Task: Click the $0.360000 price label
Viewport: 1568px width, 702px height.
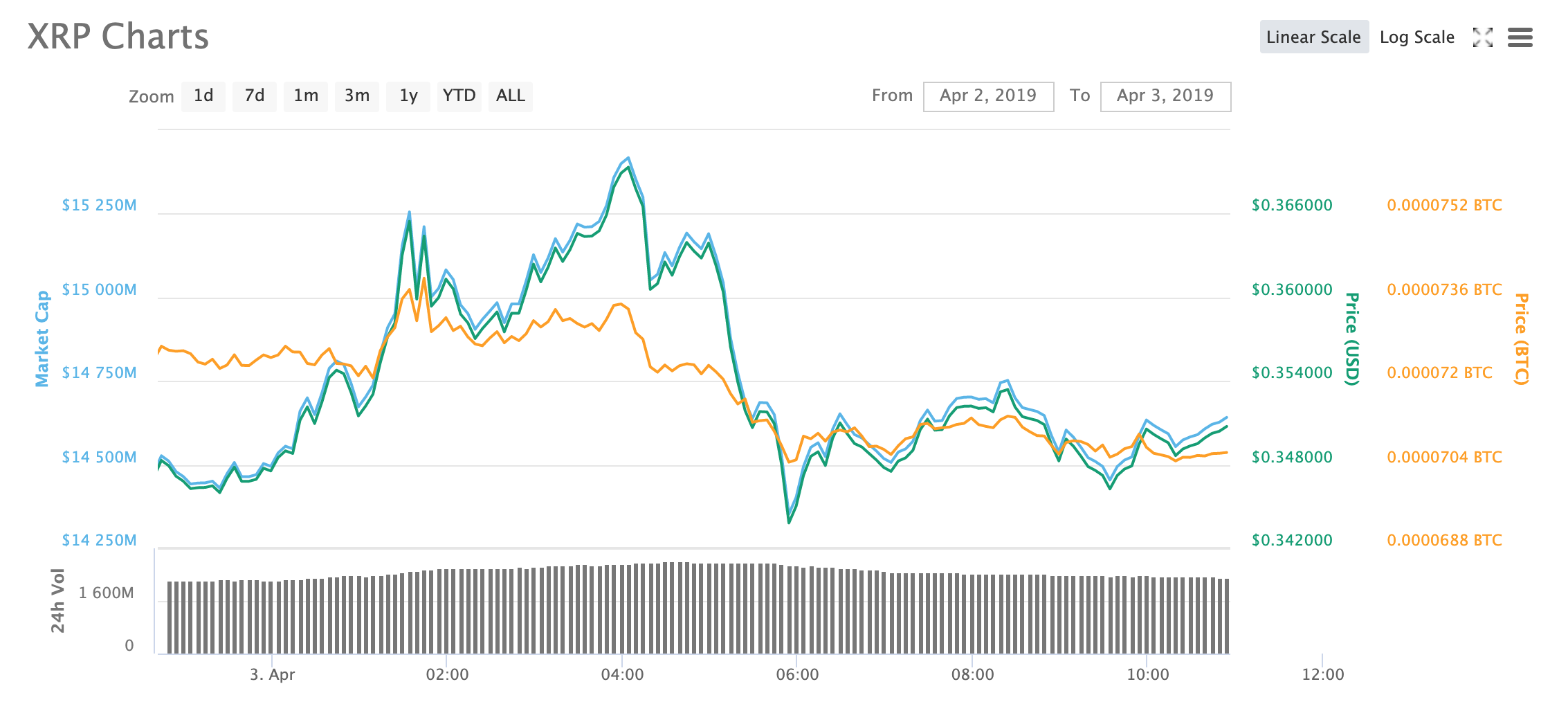Action: (1292, 289)
